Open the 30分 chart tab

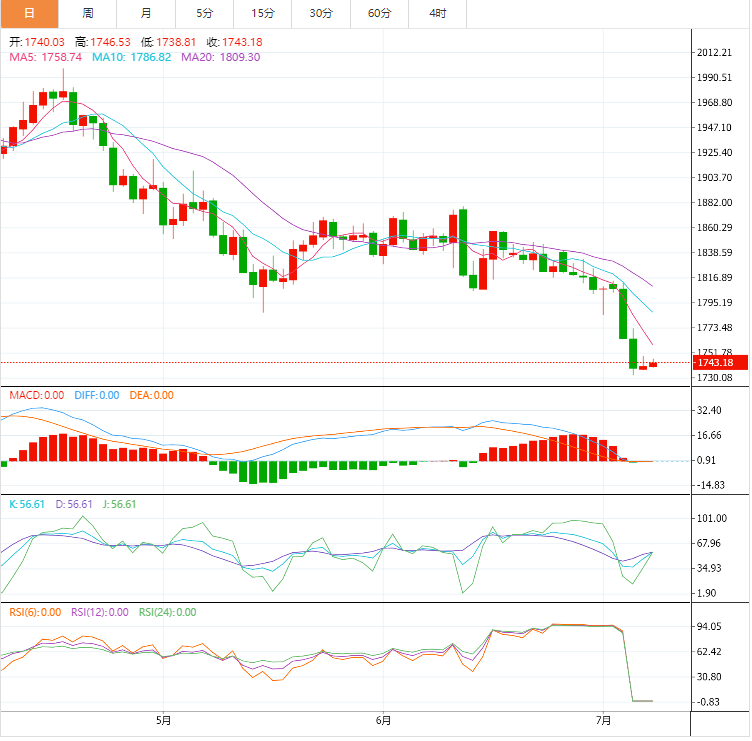(x=321, y=13)
